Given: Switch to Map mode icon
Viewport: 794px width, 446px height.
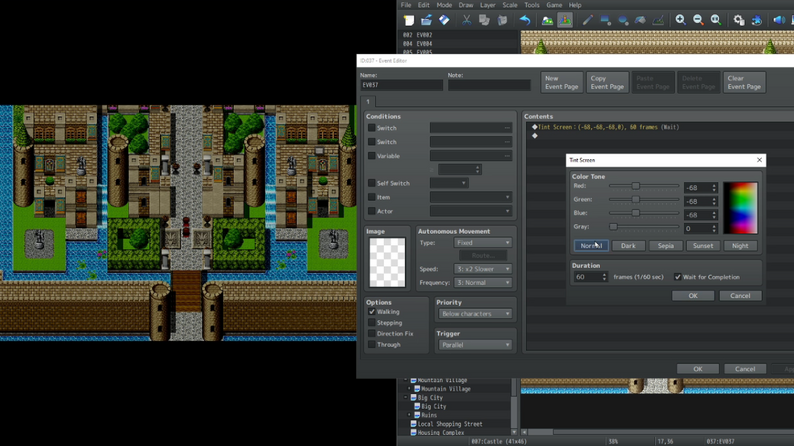Looking at the screenshot, I should tap(547, 20).
